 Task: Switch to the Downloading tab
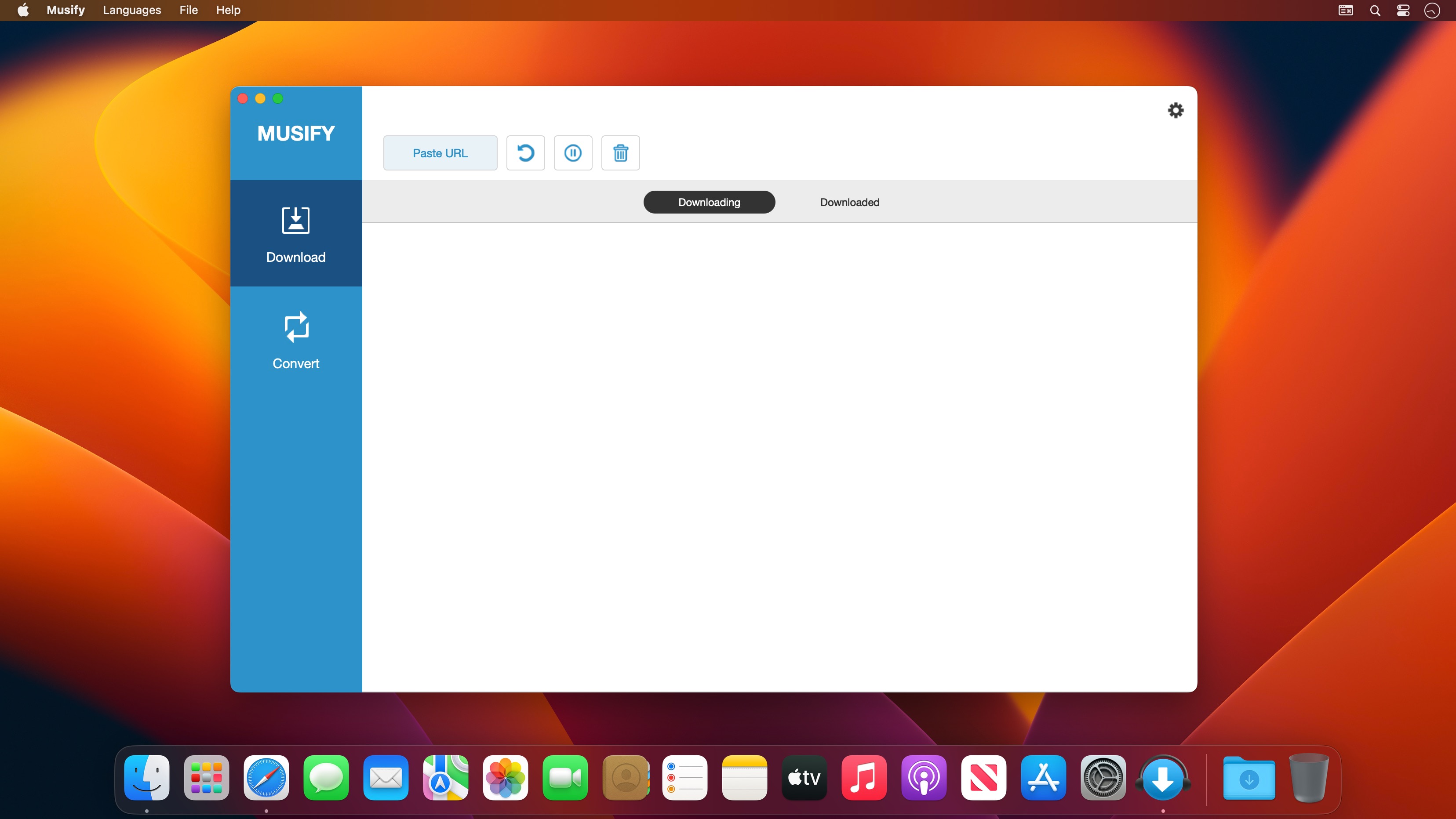pyautogui.click(x=709, y=202)
